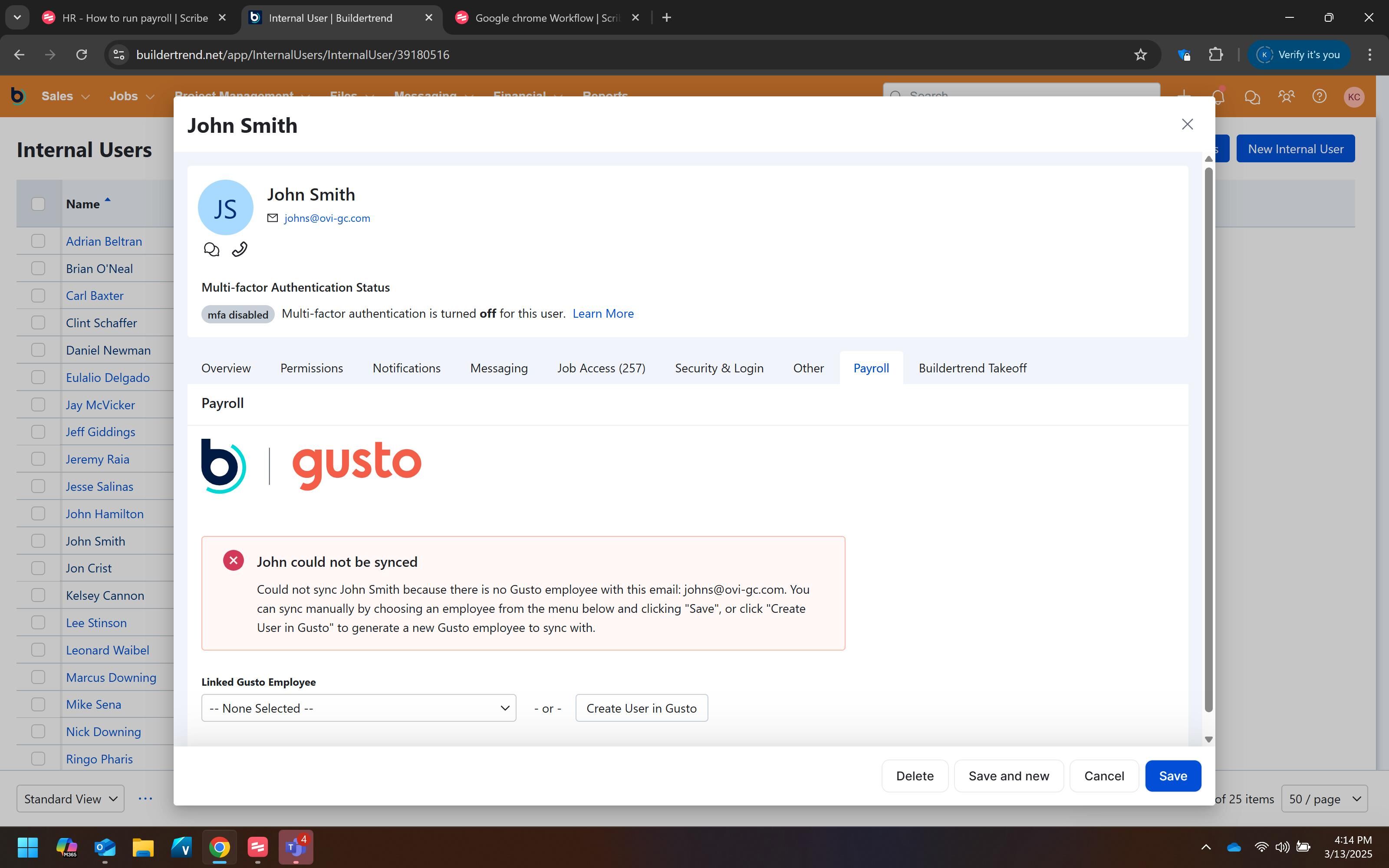Click the browser address bar URL
1389x868 pixels.
point(293,55)
